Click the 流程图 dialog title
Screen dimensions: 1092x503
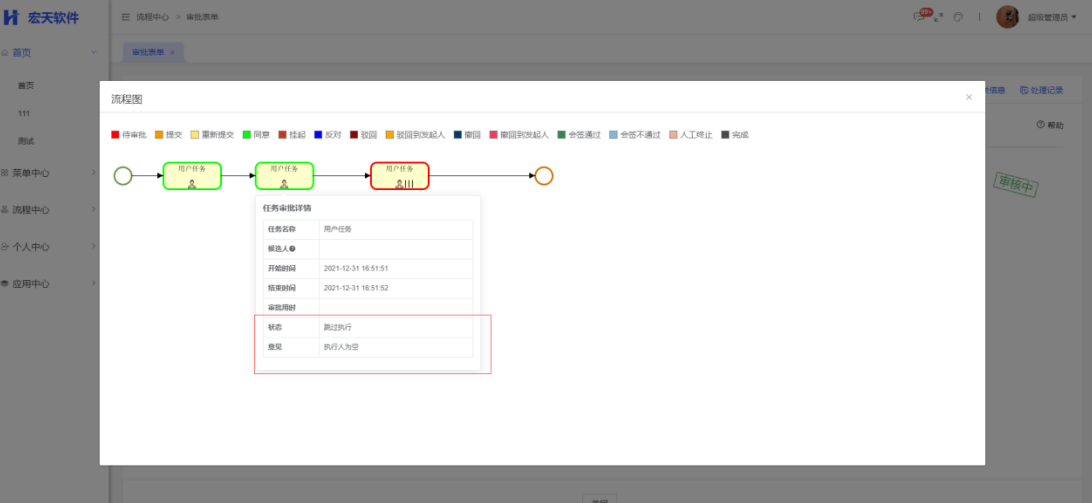point(127,100)
